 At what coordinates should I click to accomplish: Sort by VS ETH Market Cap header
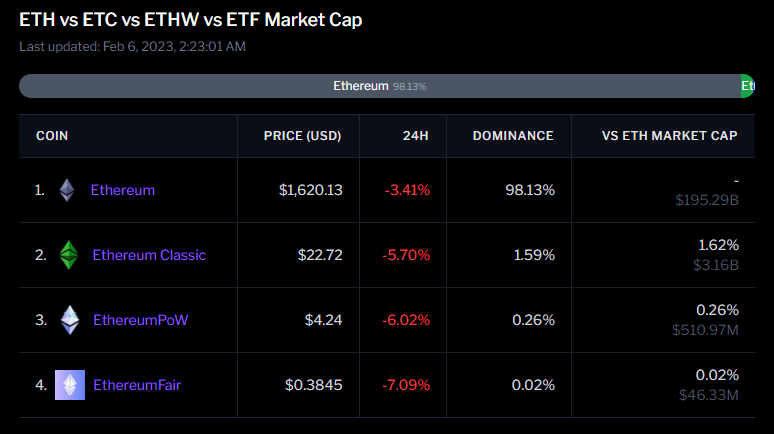click(670, 136)
